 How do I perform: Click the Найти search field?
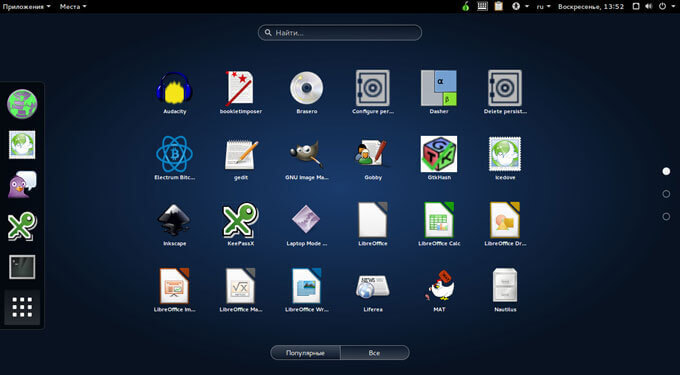coord(340,33)
